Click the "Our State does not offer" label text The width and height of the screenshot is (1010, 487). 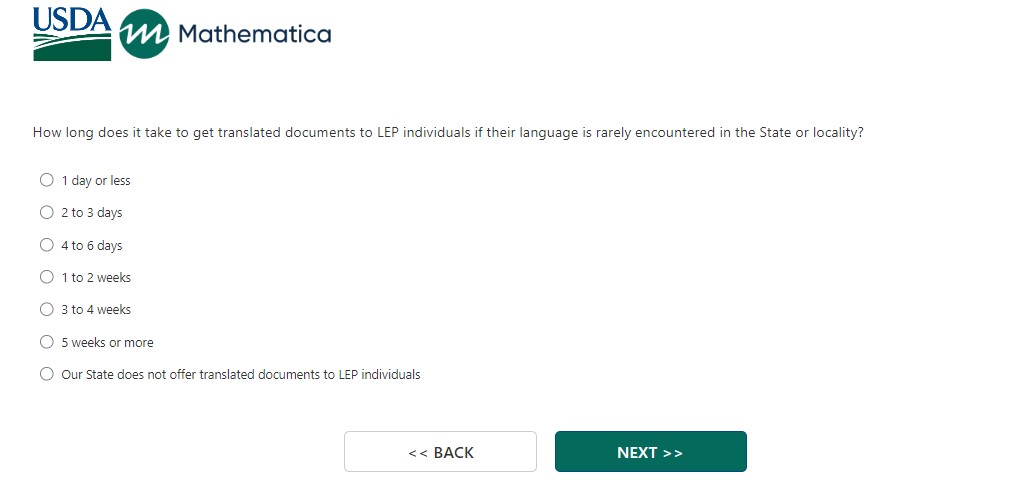click(x=240, y=375)
